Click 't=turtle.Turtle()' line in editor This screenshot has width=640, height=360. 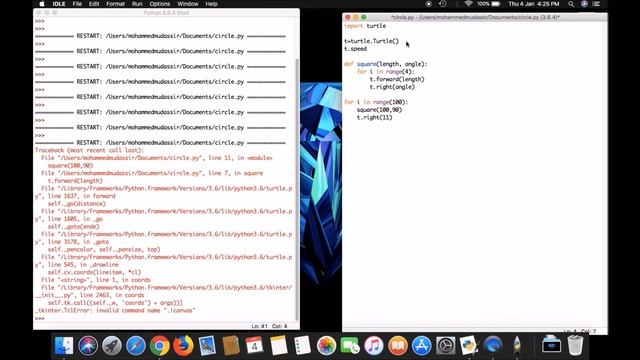pos(371,41)
